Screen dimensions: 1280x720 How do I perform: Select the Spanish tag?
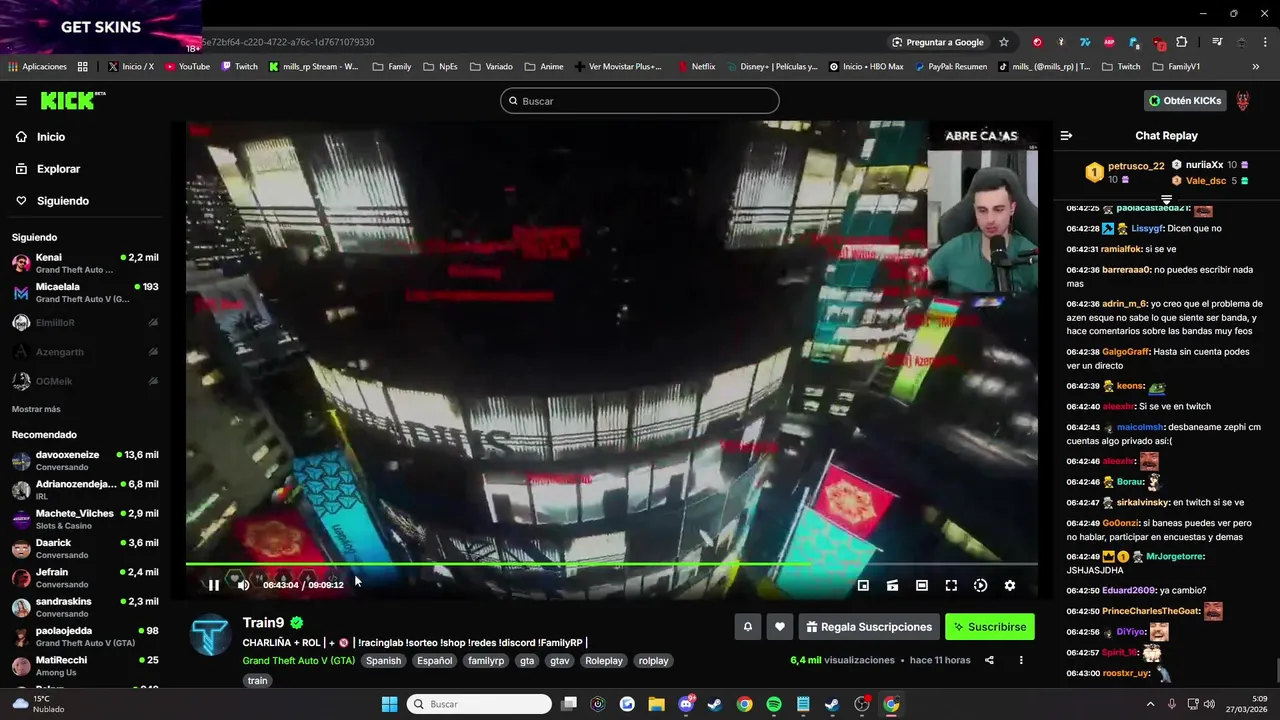(x=383, y=661)
